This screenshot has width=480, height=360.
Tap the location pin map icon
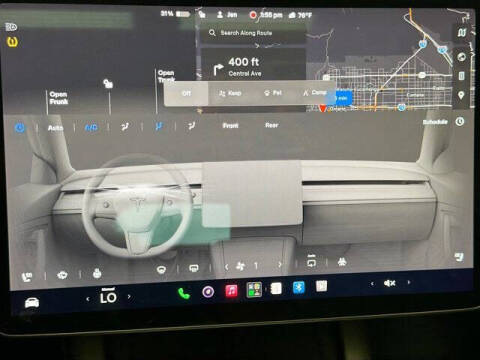coord(461,95)
